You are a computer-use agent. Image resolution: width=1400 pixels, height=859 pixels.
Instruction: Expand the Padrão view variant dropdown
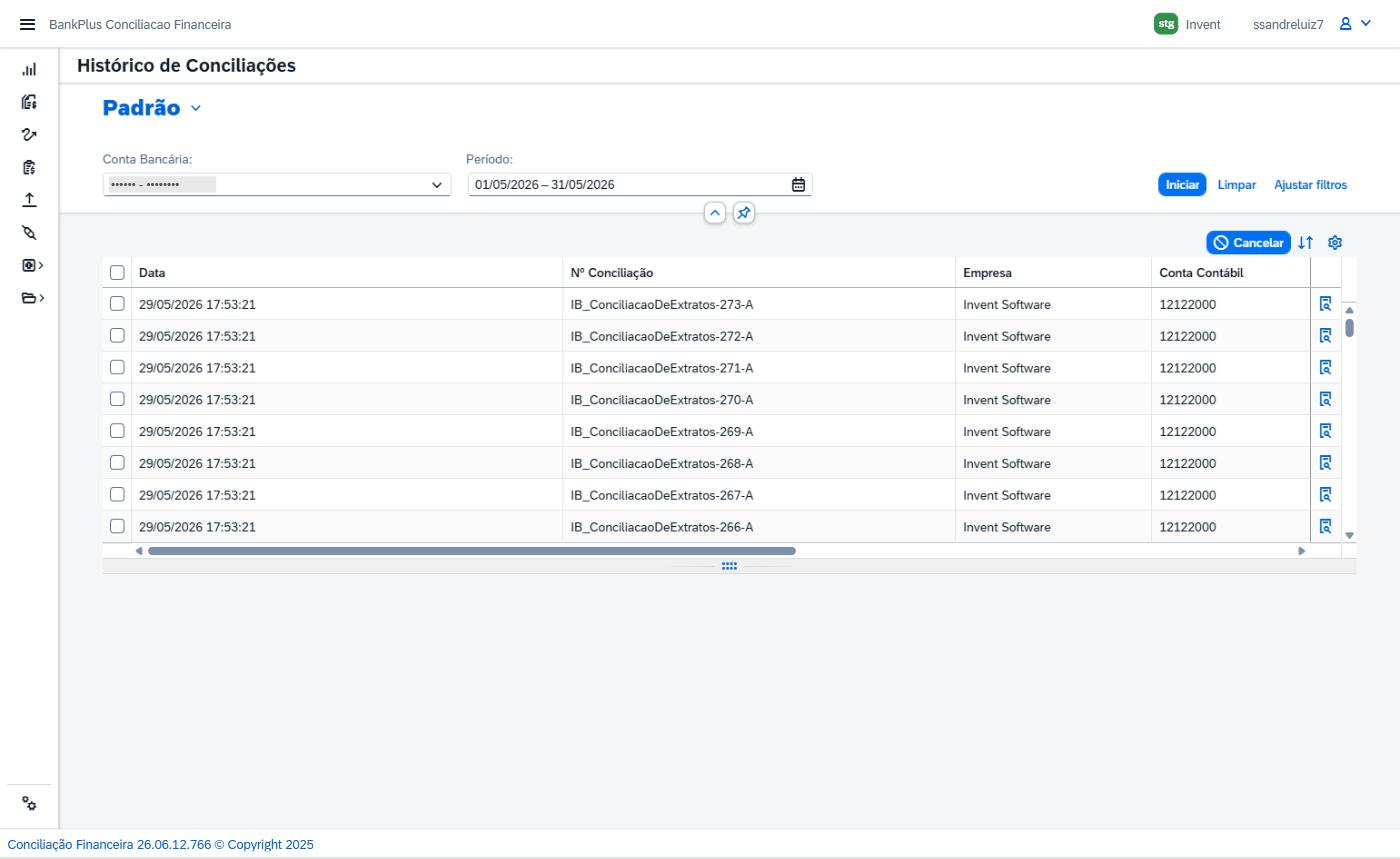point(195,108)
